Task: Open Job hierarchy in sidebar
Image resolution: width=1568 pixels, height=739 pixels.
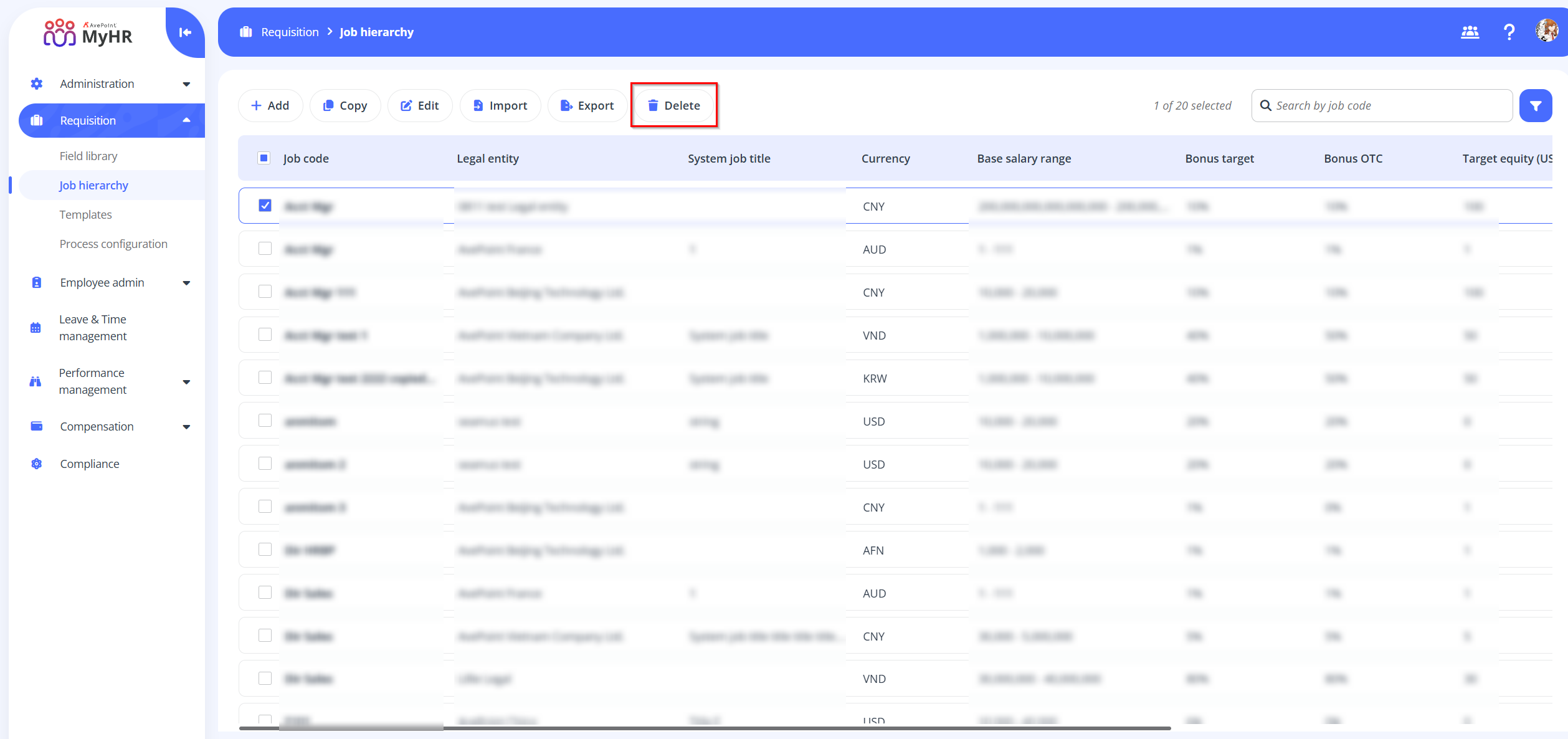Action: (x=93, y=185)
